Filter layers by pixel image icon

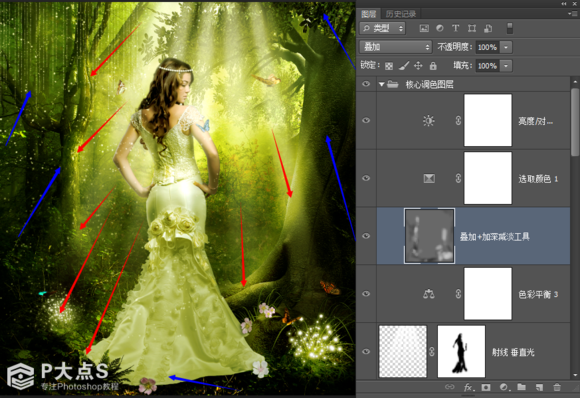(424, 28)
